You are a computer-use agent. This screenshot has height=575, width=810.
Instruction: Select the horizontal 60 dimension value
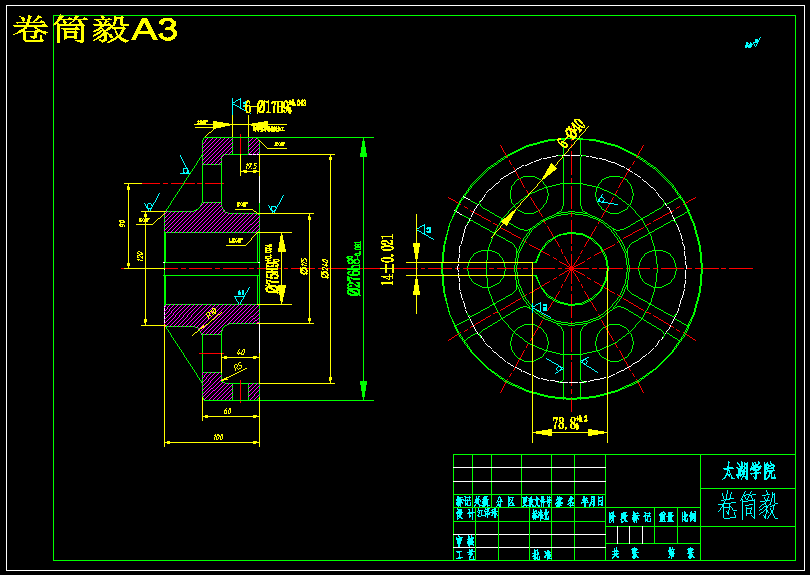coord(227,412)
